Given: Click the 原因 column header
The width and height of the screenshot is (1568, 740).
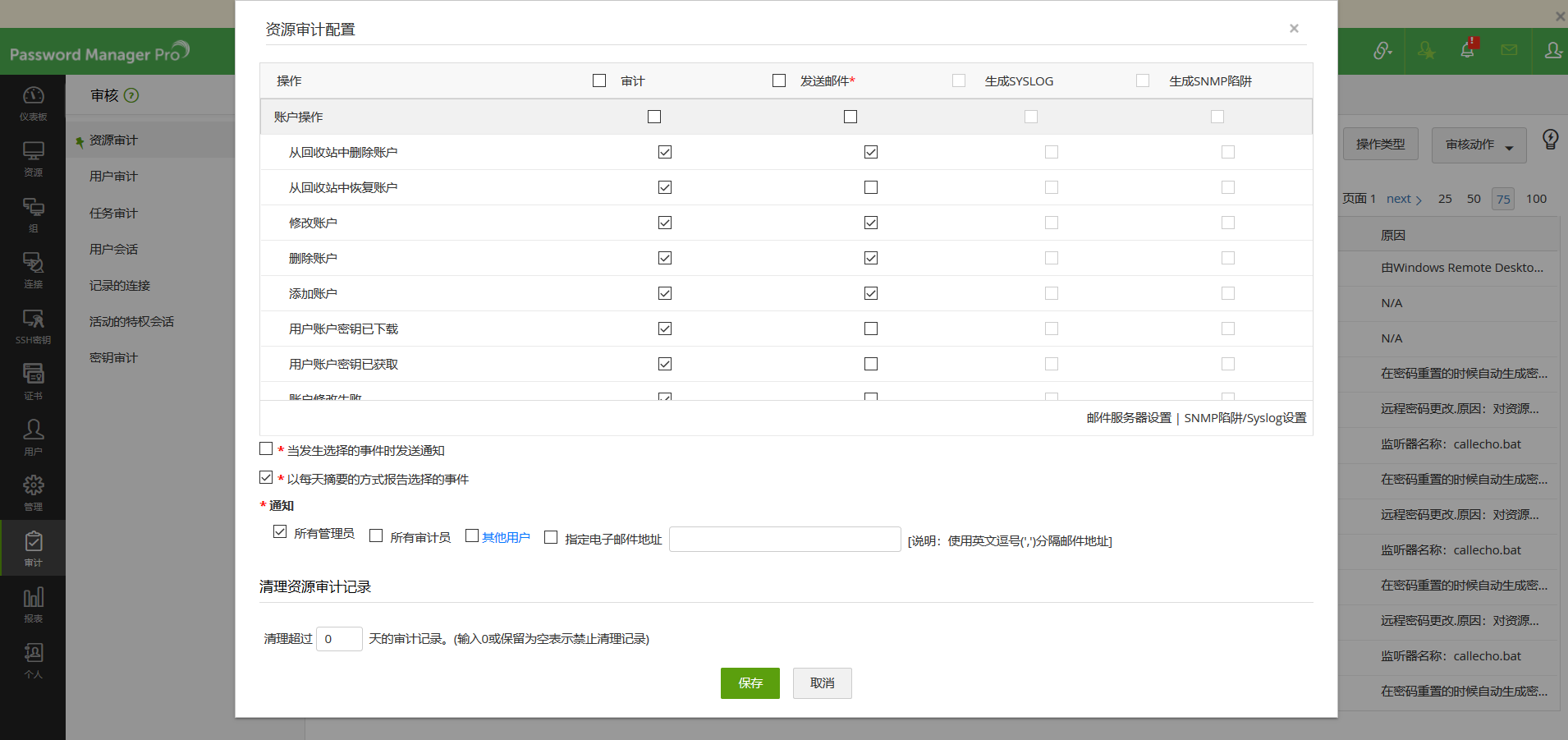Looking at the screenshot, I should tap(1393, 235).
